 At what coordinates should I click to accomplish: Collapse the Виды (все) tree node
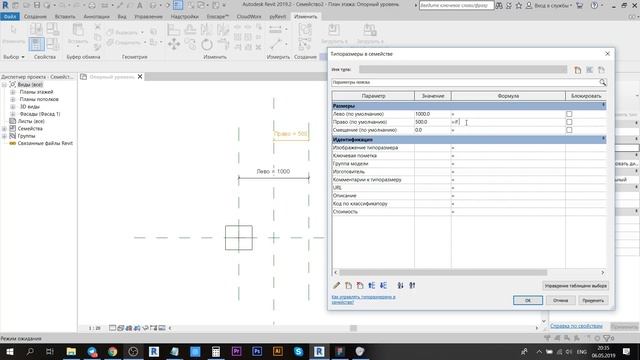(x=4, y=84)
